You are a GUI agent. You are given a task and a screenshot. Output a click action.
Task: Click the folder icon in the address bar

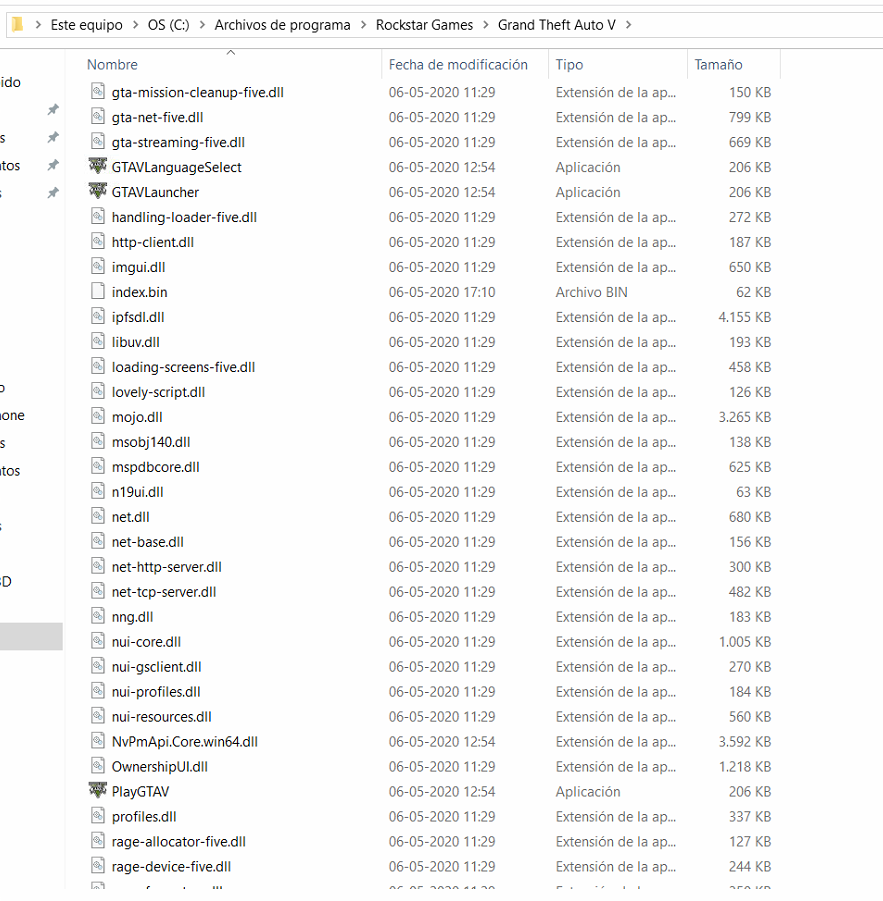(18, 25)
